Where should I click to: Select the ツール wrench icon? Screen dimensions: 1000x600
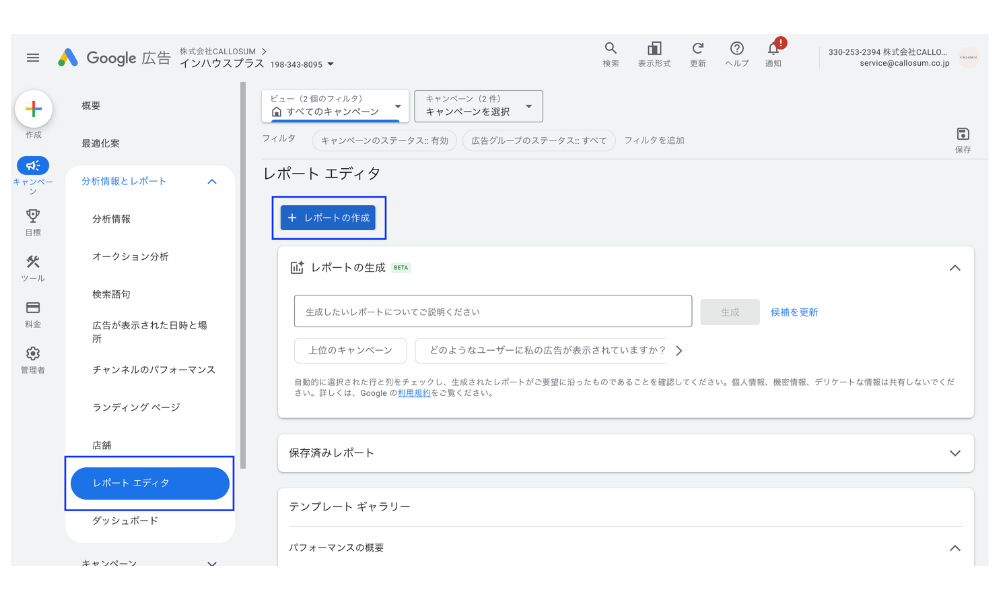click(x=34, y=263)
